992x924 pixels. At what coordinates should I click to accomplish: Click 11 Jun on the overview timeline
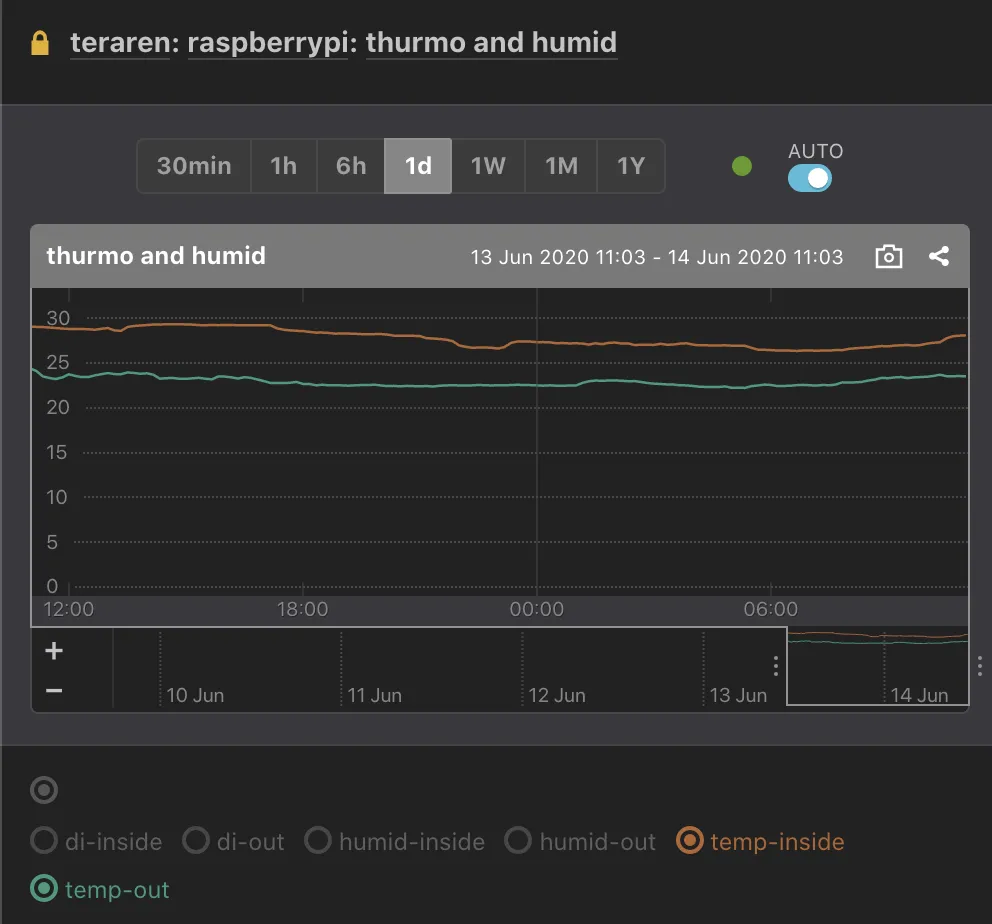pos(374,695)
